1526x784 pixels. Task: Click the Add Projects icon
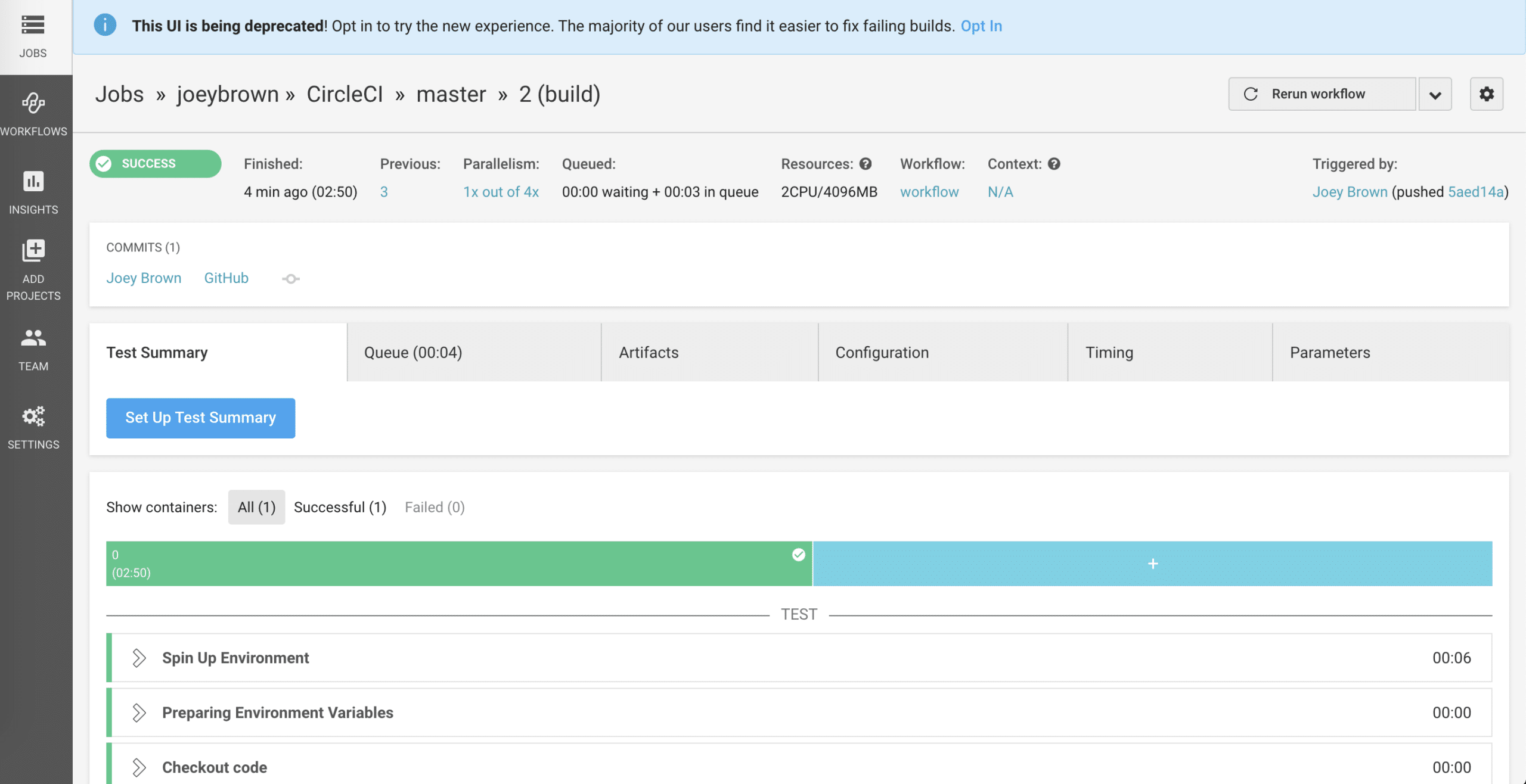pyautogui.click(x=33, y=251)
